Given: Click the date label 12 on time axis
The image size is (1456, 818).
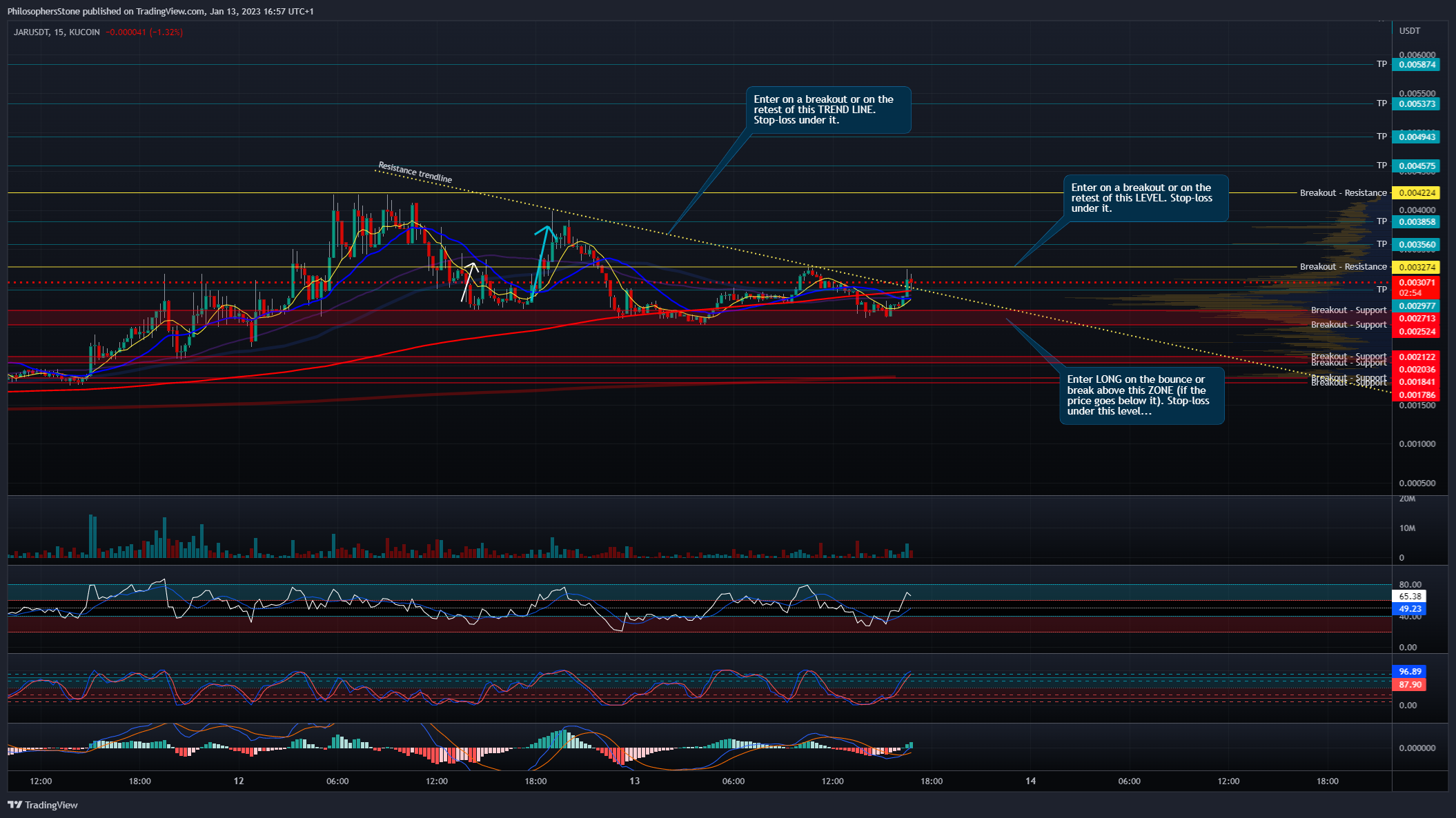Looking at the screenshot, I should coord(239,781).
